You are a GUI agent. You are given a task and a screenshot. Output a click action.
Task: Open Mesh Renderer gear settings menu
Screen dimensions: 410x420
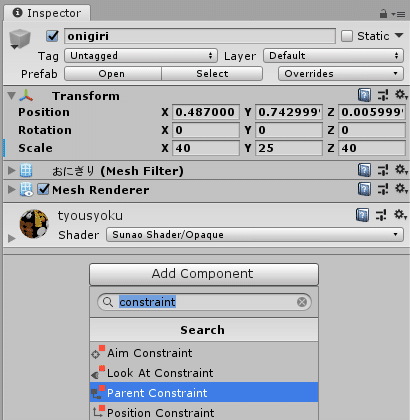pos(401,189)
